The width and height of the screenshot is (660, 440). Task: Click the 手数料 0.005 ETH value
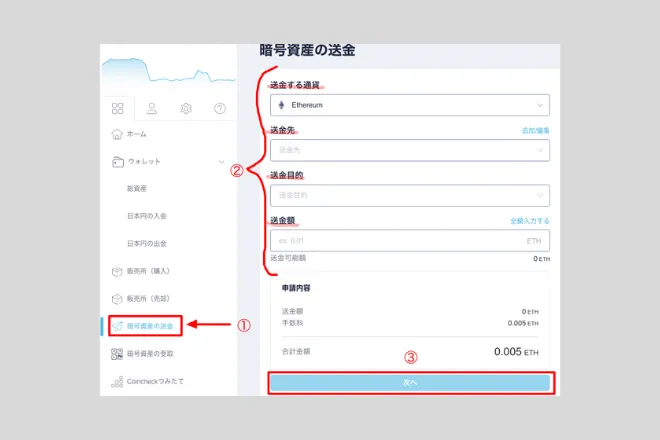point(523,323)
